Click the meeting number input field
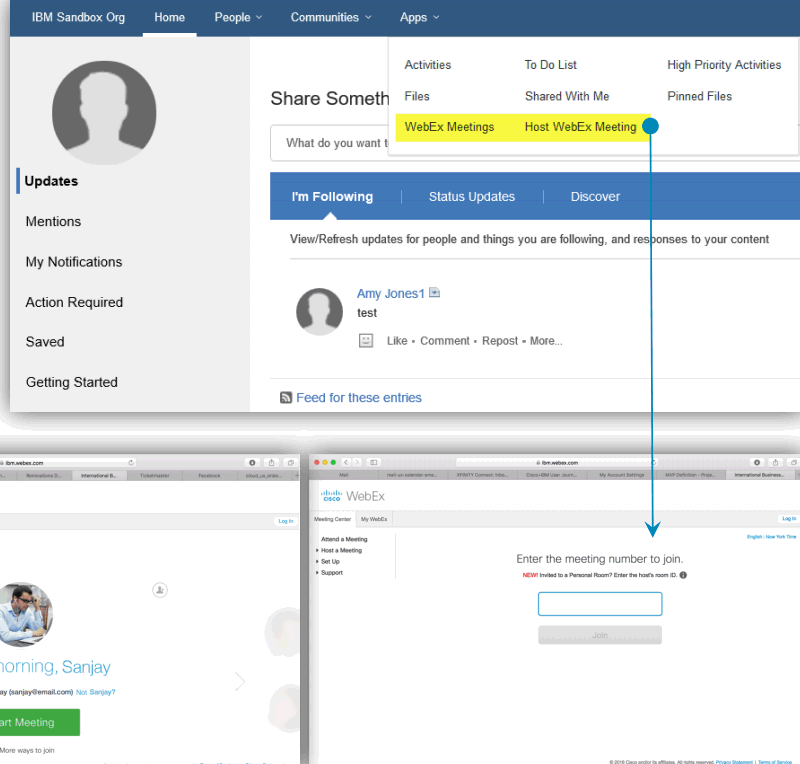Viewport: 800px width, 764px height. pyautogui.click(x=600, y=604)
